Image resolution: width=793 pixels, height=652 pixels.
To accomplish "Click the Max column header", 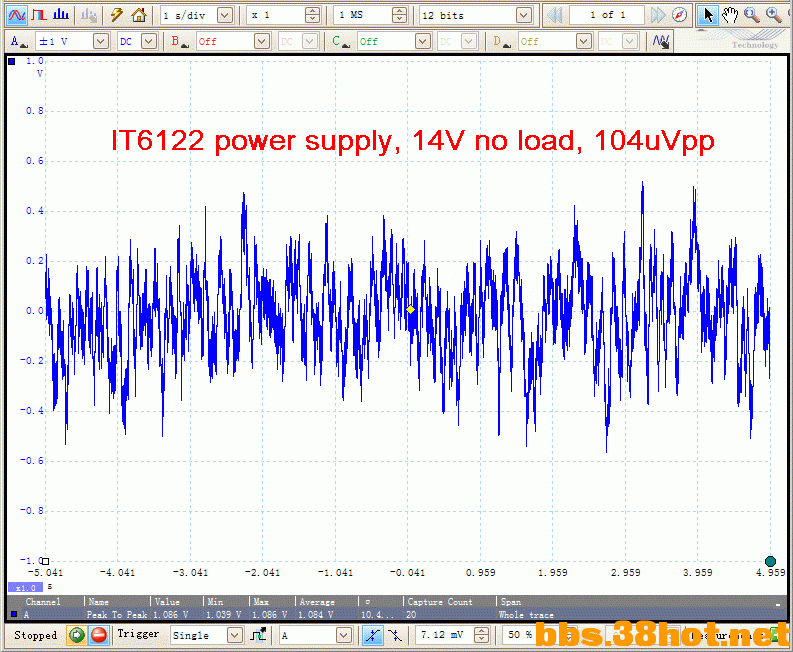I will tap(261, 601).
